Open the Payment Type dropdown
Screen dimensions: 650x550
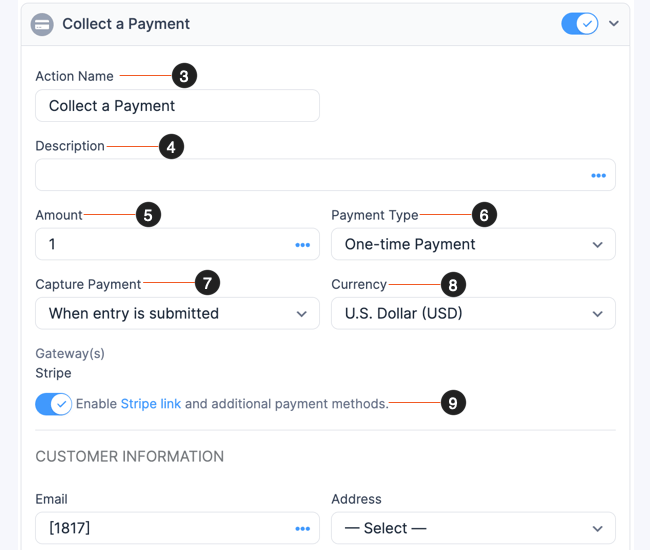[473, 244]
